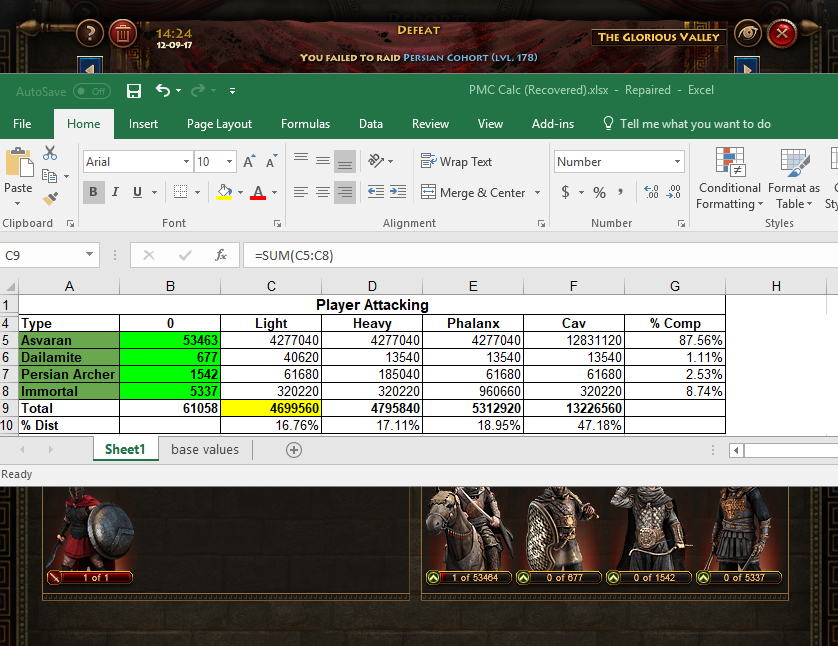
Task: Click the Copy icon
Action: [x=49, y=176]
